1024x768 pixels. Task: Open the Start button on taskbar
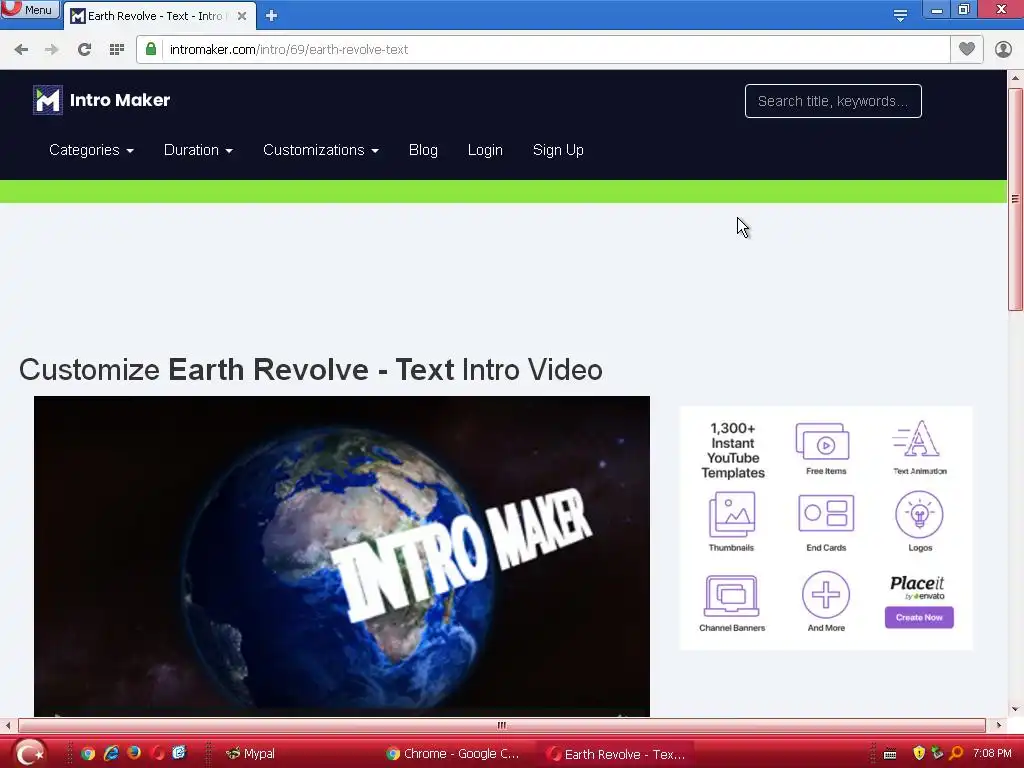[29, 753]
